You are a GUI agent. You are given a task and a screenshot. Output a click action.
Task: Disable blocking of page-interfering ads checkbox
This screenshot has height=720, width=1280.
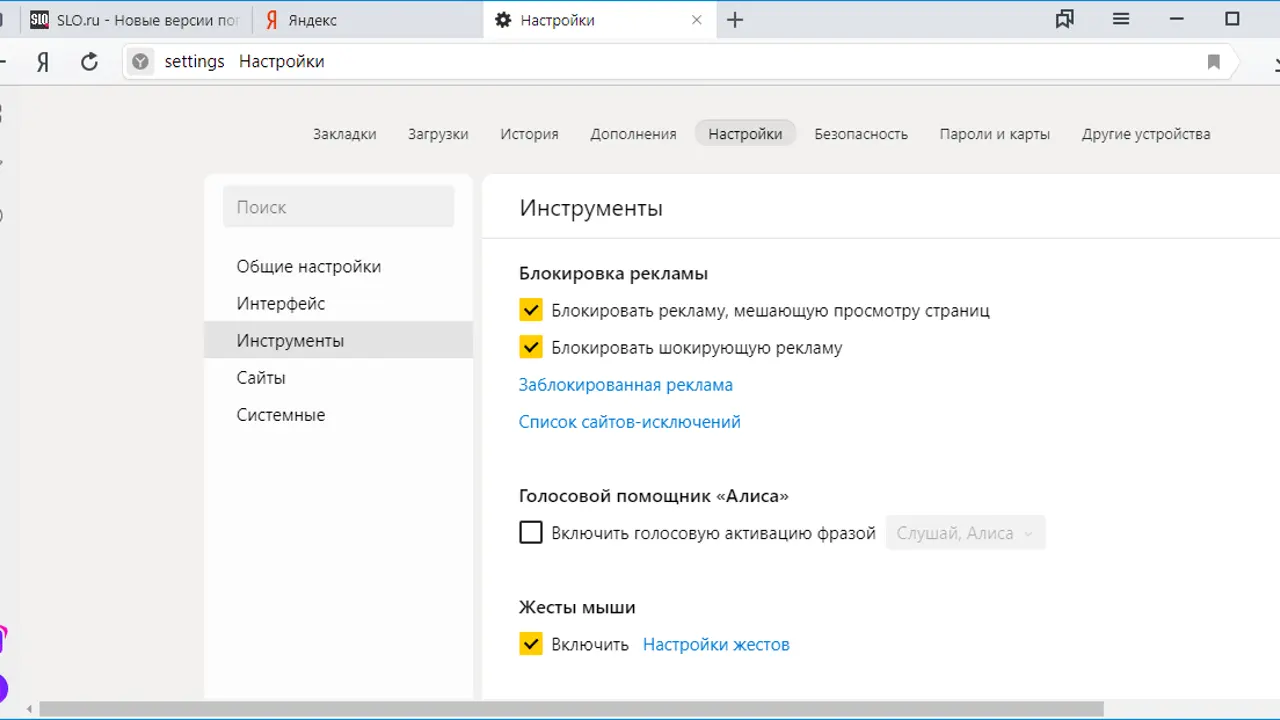click(531, 311)
